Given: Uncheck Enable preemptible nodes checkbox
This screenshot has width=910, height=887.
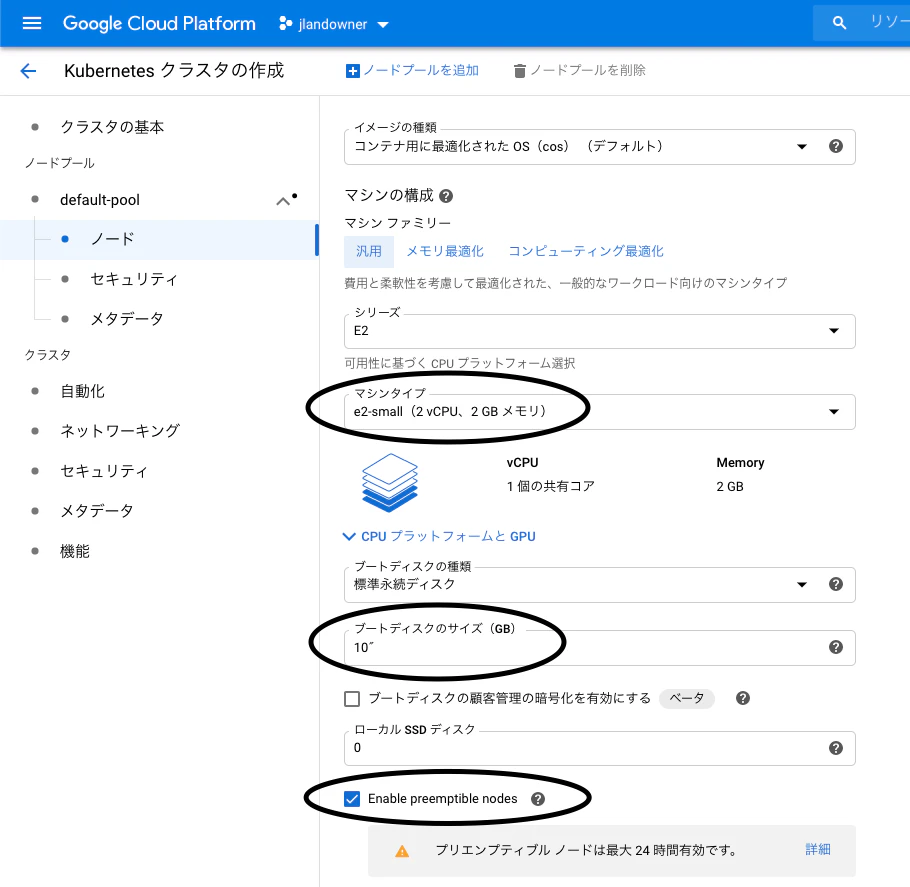Looking at the screenshot, I should click(352, 799).
